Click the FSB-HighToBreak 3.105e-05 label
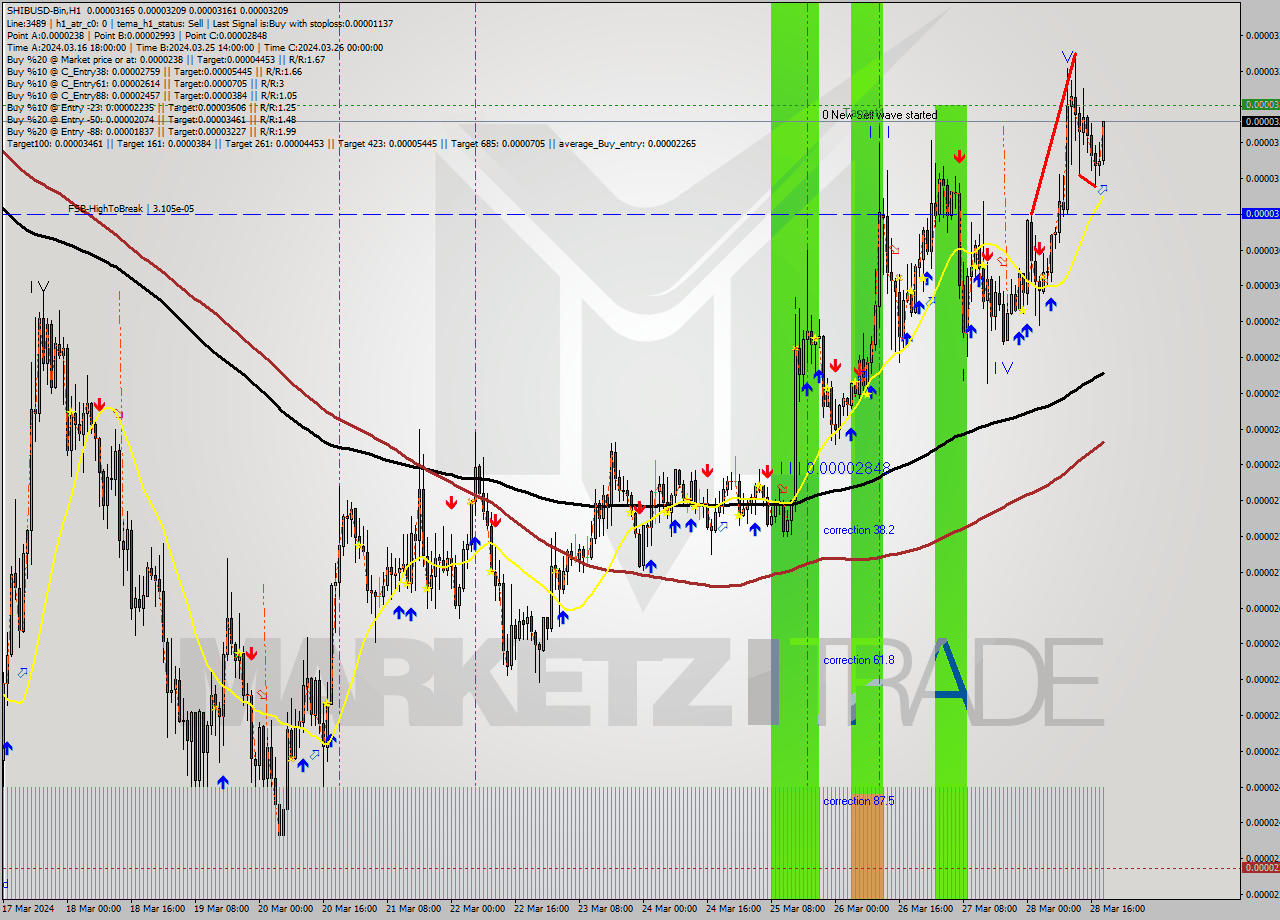1280x920 pixels. coord(131,208)
